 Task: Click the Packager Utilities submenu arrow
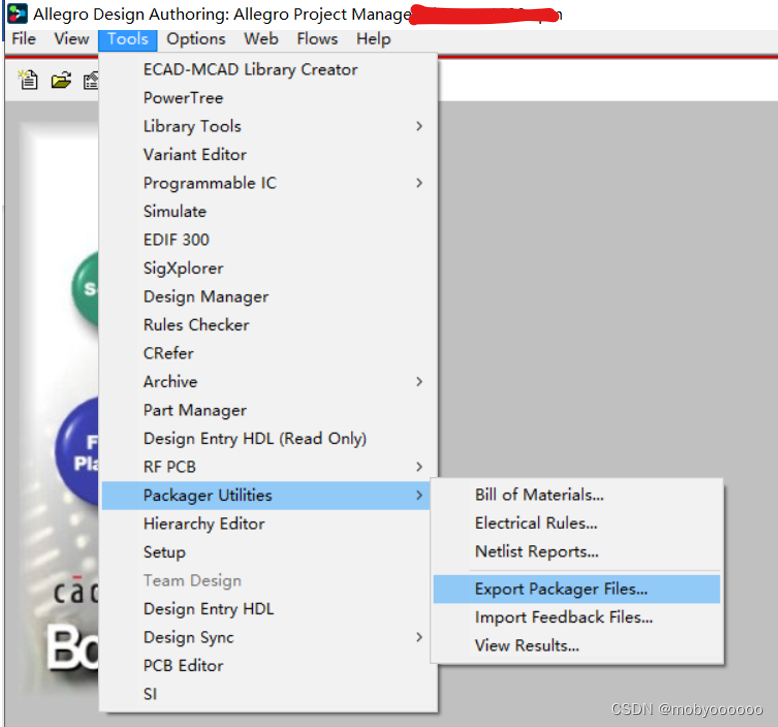point(419,495)
